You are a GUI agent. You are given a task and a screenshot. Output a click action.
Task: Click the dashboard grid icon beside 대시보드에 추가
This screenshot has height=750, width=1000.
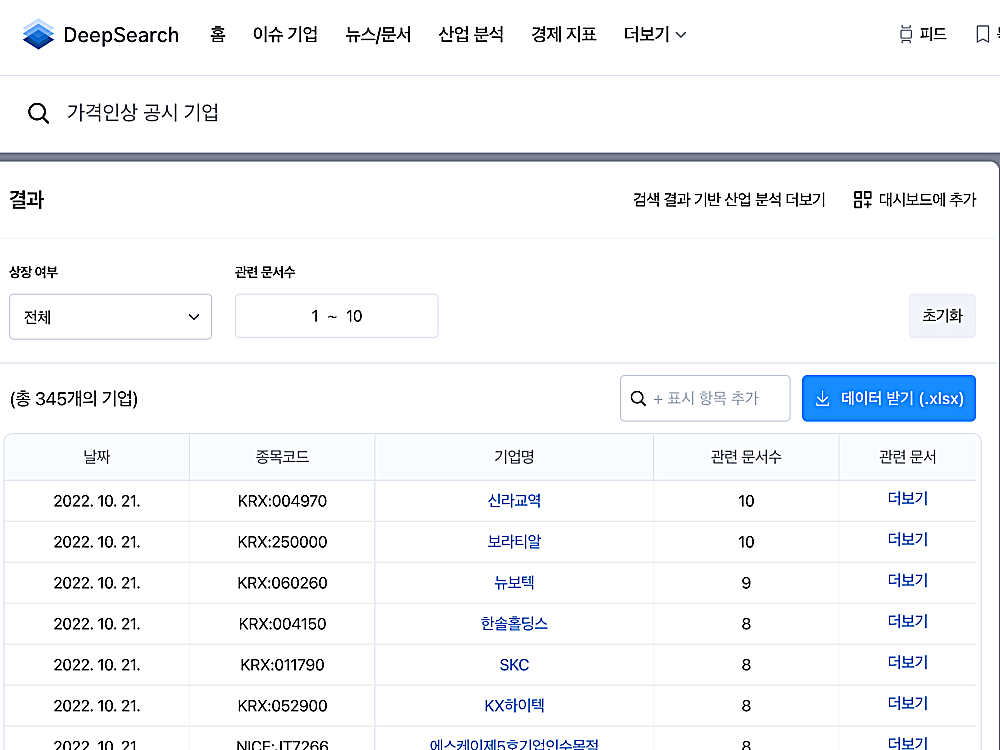tap(862, 199)
